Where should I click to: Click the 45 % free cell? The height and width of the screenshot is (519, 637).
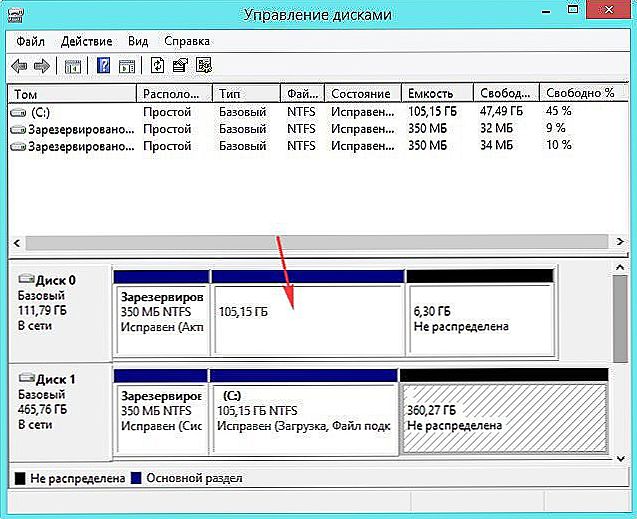pos(559,111)
